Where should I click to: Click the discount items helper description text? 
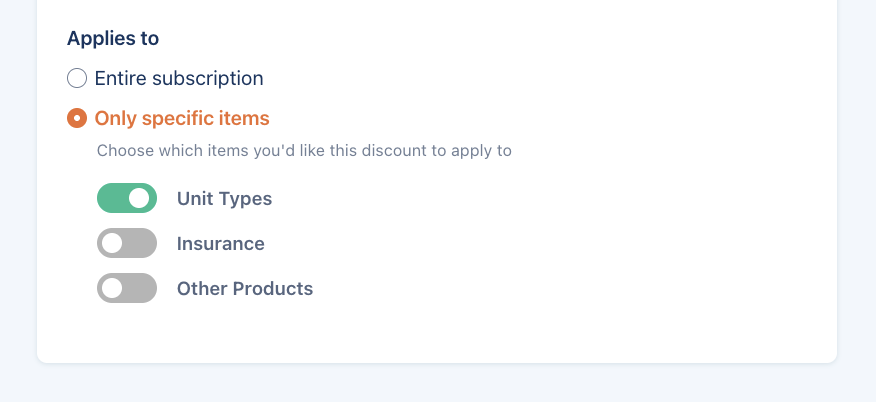click(304, 151)
